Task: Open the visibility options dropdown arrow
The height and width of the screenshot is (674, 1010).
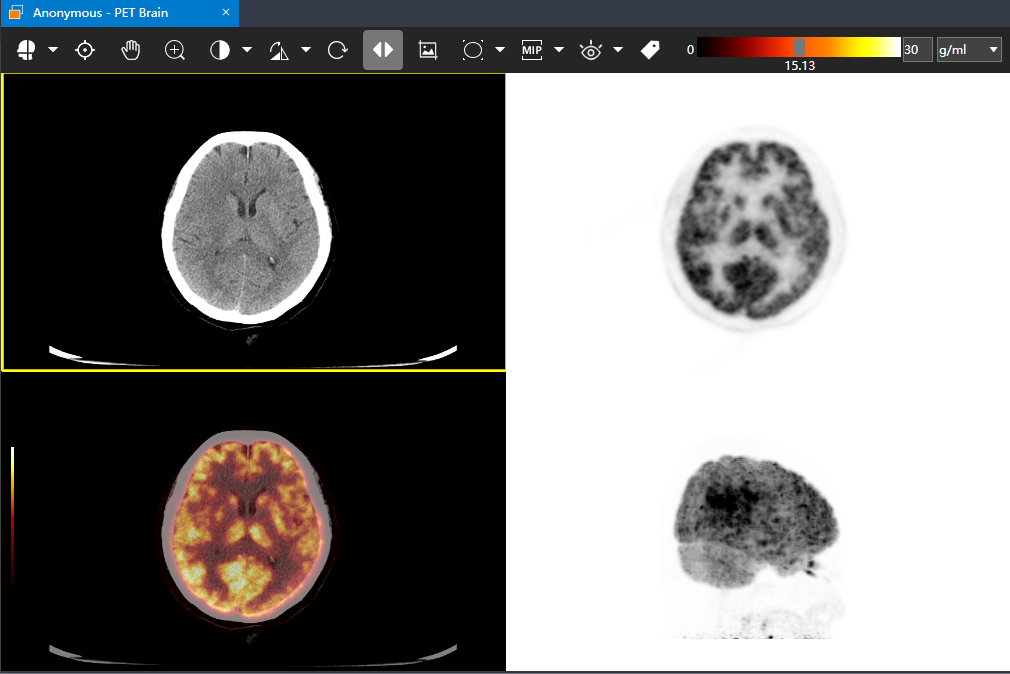Action: [618, 50]
